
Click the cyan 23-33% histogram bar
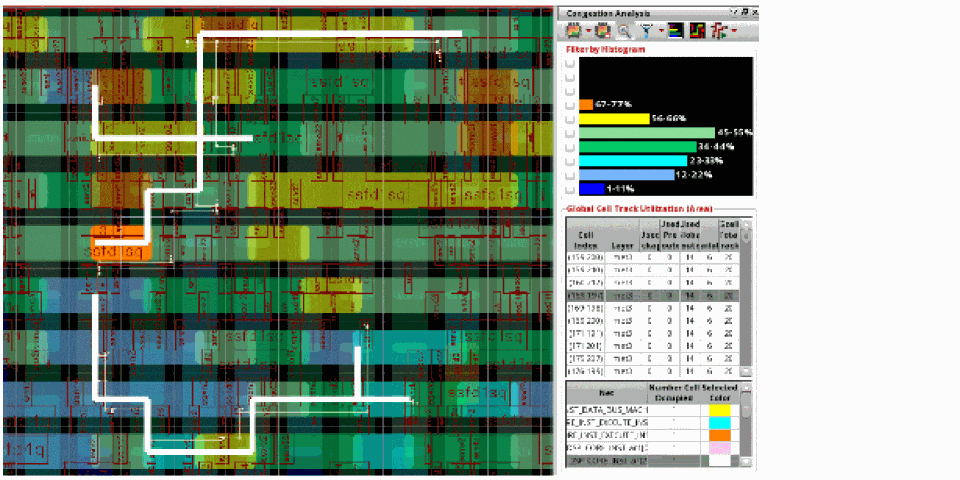(633, 161)
